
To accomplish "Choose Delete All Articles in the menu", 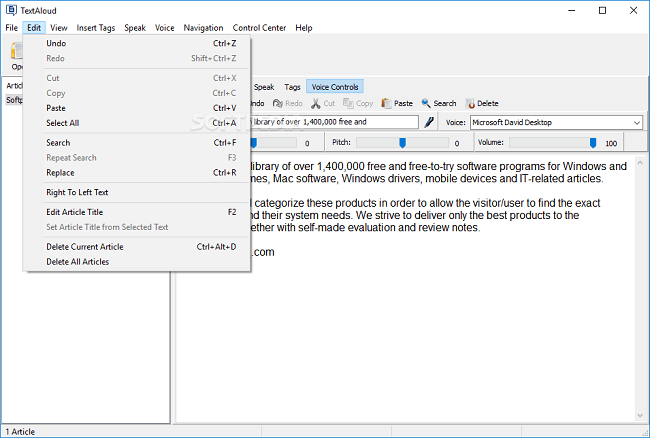I will point(137,262).
